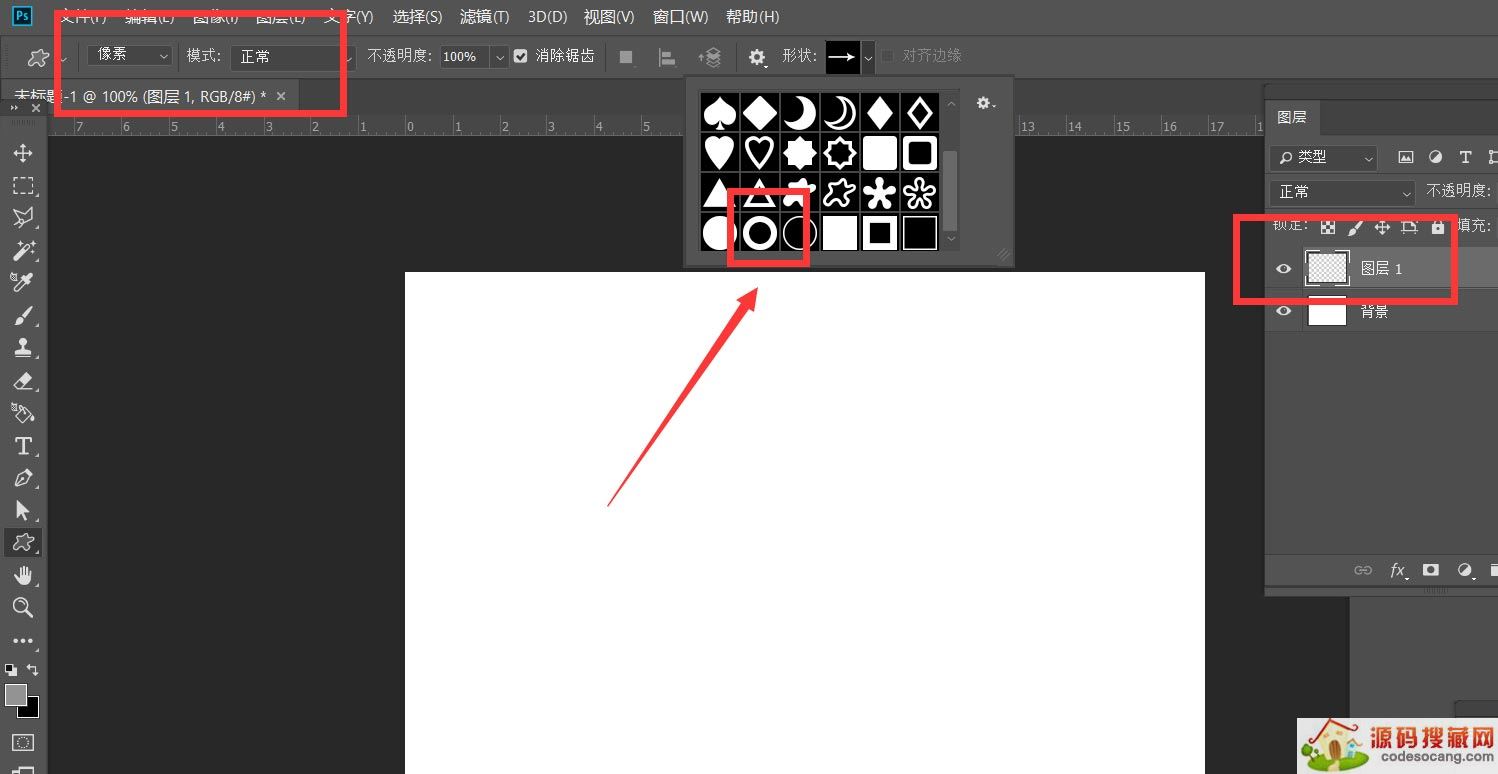
Task: Pick the circle frame ring shape
Action: (759, 233)
